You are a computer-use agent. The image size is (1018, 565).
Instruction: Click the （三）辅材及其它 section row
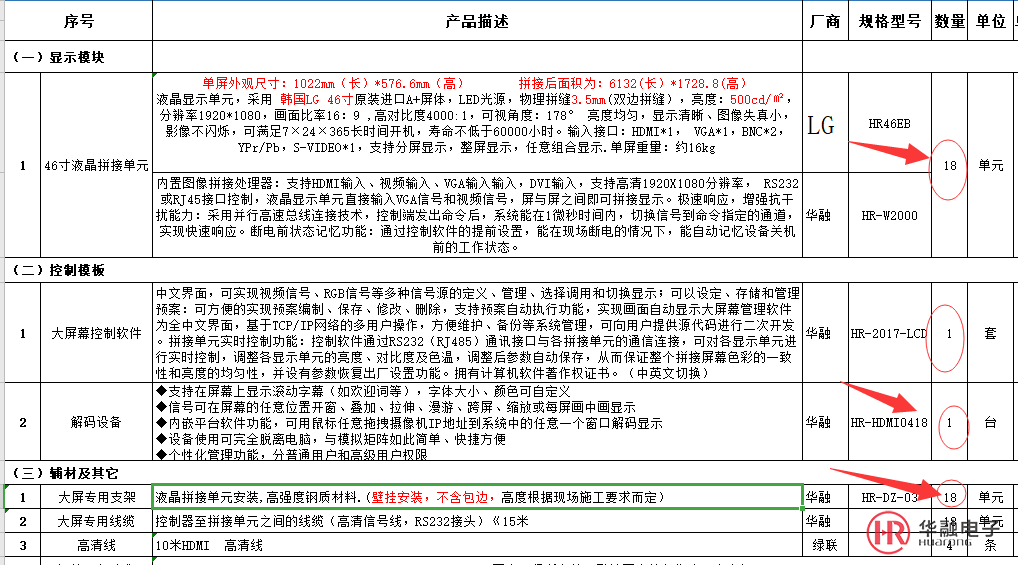tap(79, 473)
